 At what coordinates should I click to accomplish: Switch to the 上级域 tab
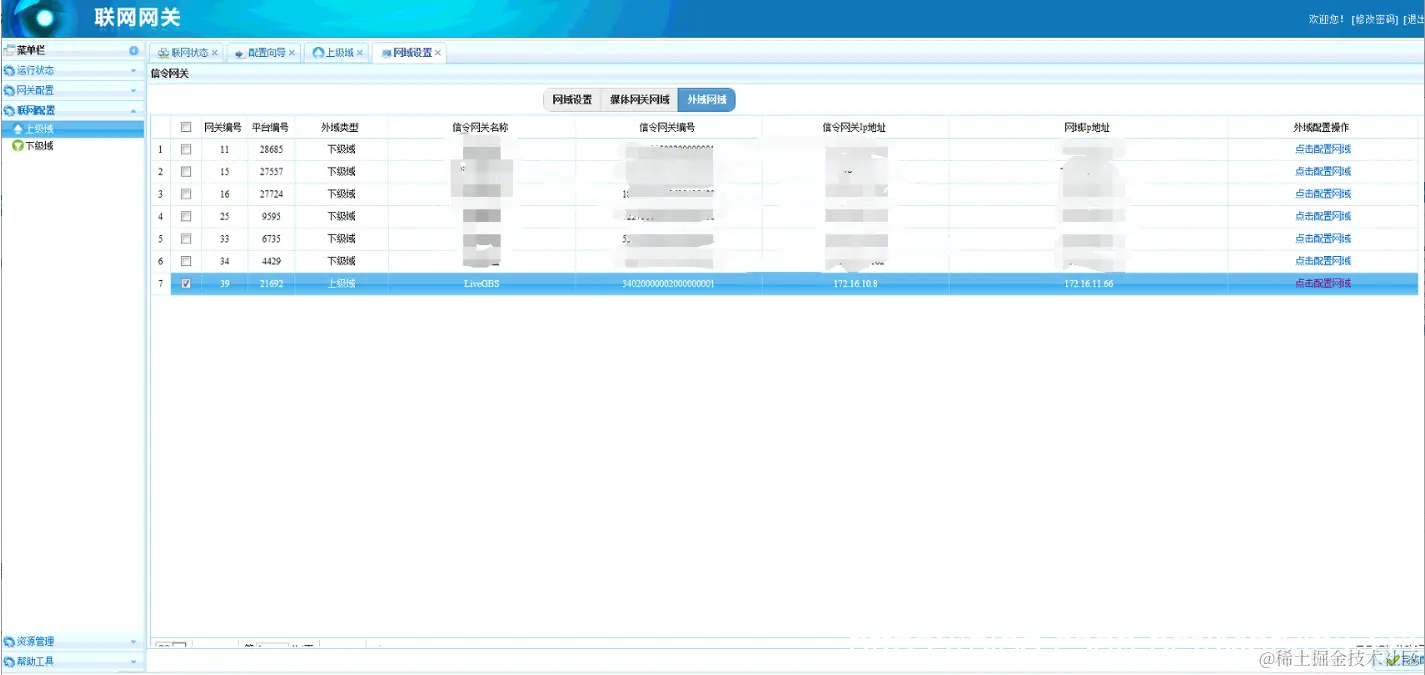pyautogui.click(x=339, y=53)
